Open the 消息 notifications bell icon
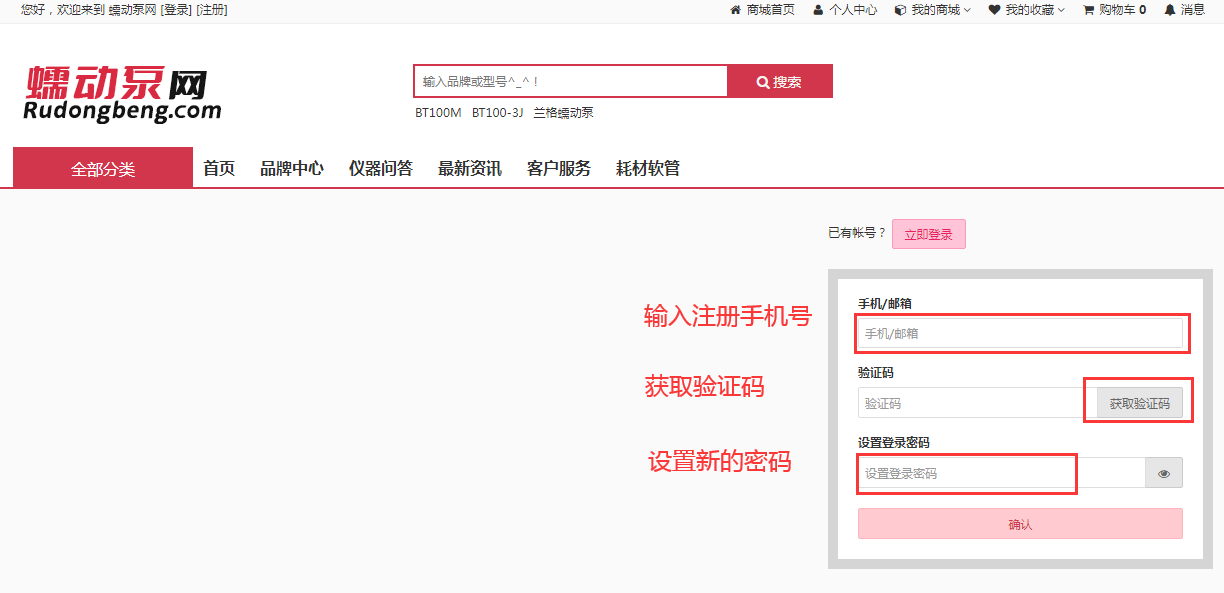 tap(1168, 10)
